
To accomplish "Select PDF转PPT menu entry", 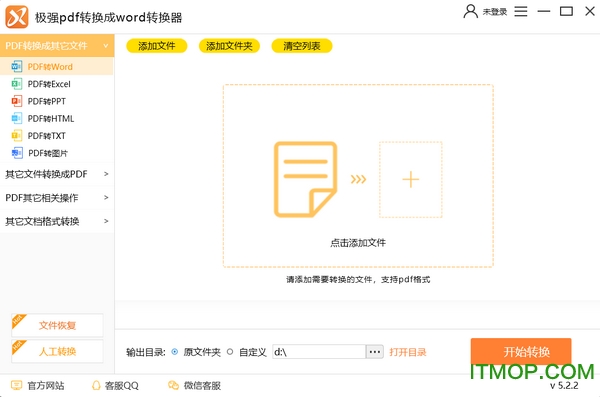I will tap(57, 101).
